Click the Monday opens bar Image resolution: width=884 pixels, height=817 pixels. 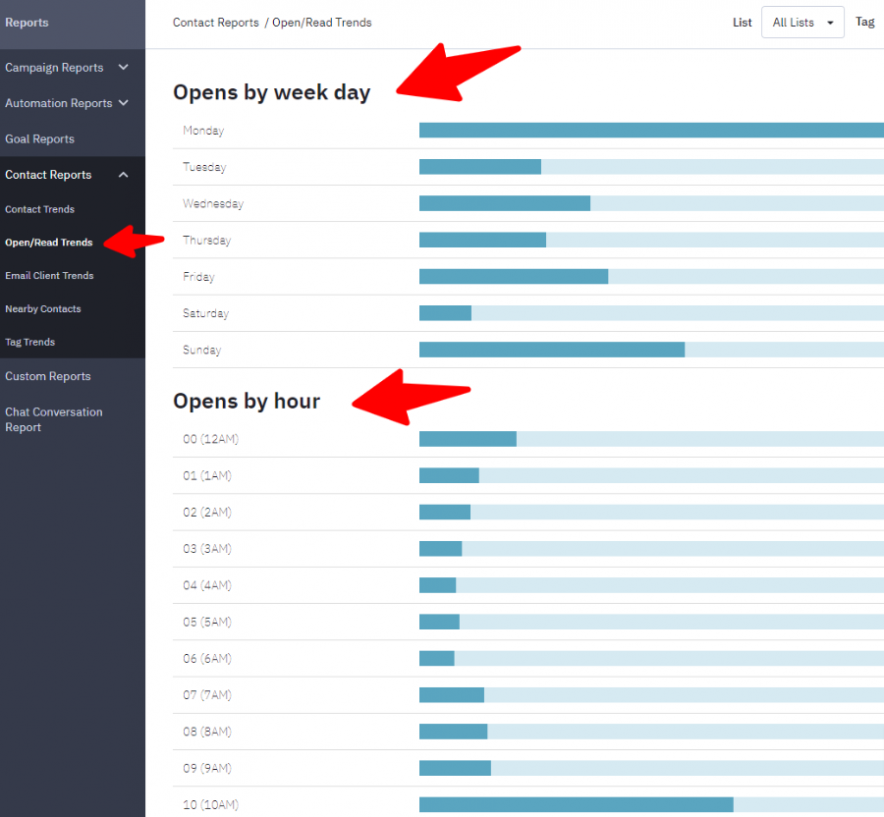tap(651, 130)
